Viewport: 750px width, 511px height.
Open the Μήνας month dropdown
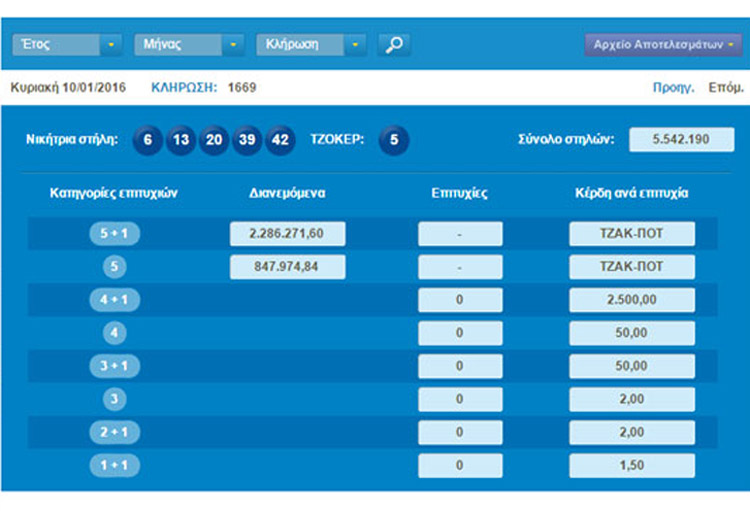[189, 44]
